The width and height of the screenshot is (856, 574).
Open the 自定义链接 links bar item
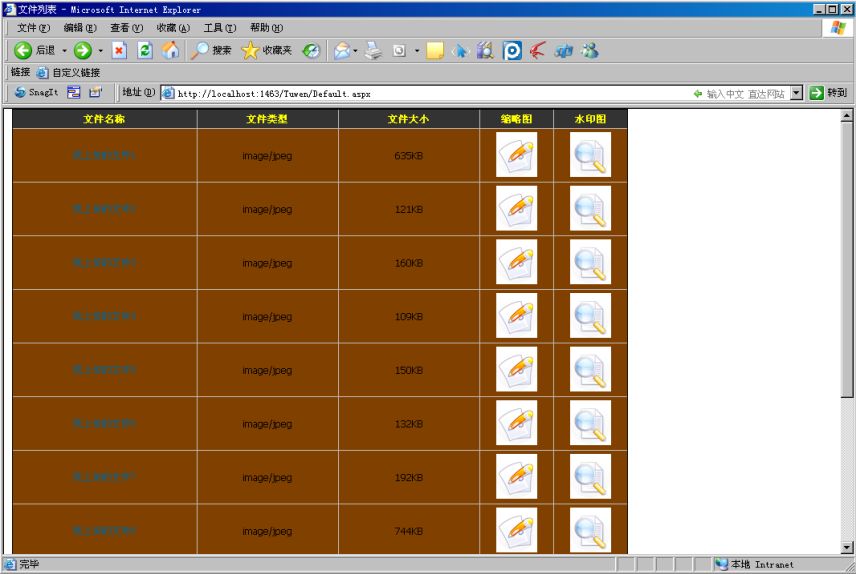68,72
